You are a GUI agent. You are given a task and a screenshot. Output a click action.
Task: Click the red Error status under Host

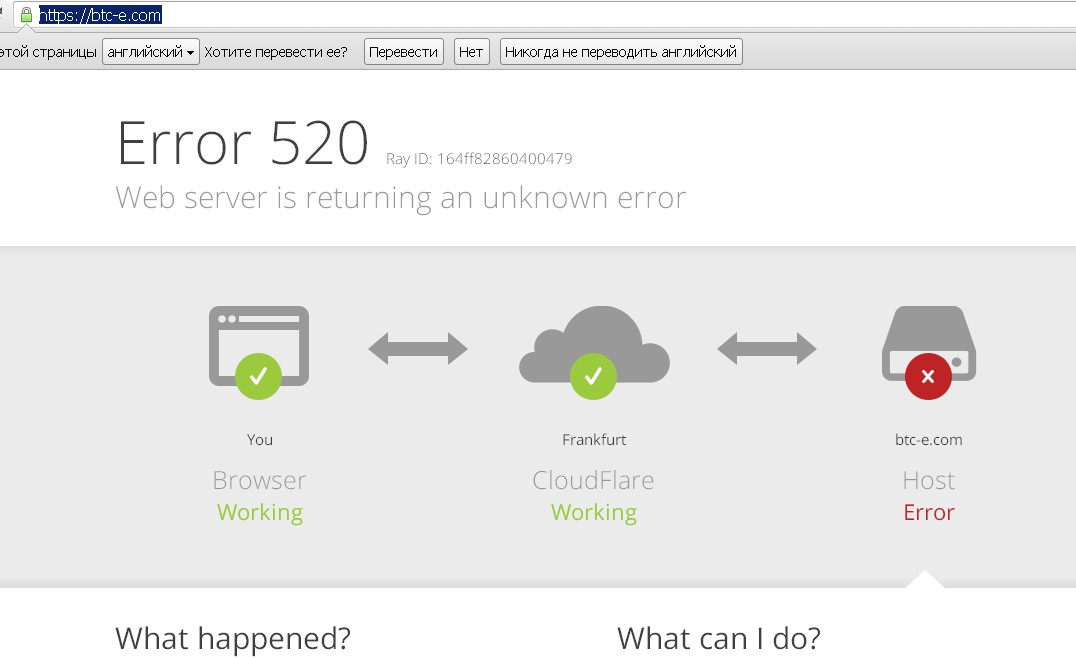928,512
